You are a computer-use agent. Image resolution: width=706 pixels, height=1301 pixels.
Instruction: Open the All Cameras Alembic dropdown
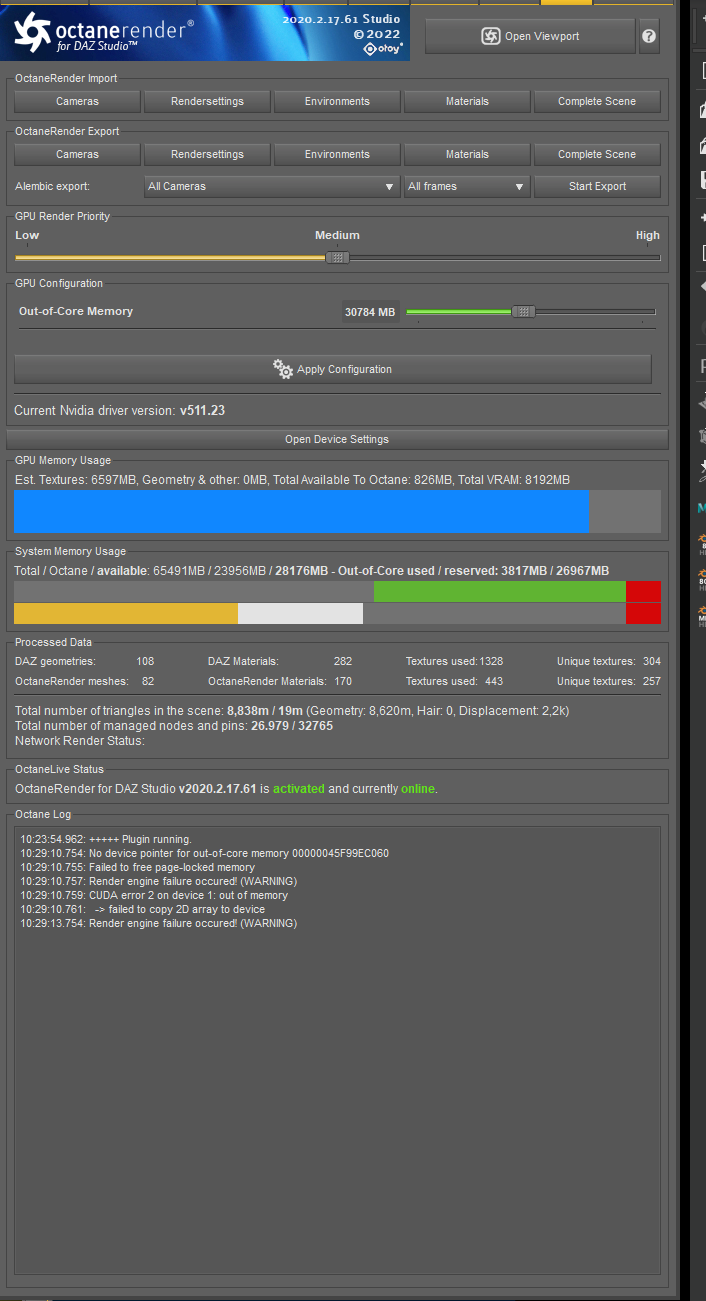(x=272, y=186)
